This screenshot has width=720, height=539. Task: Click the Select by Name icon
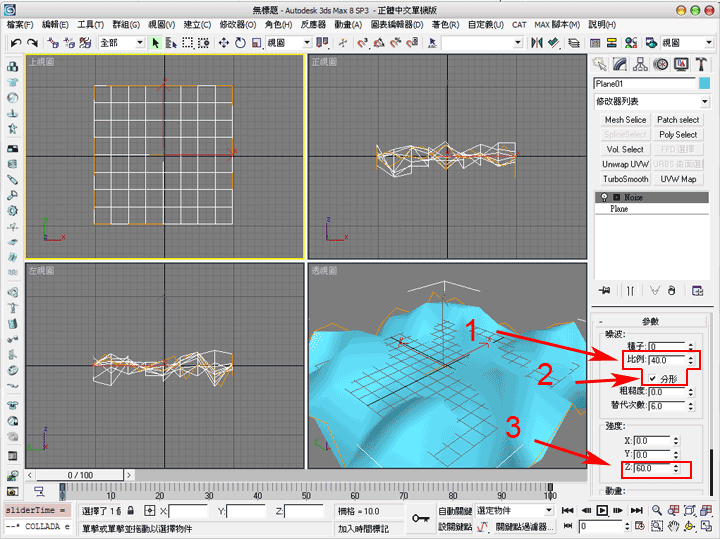pos(171,43)
